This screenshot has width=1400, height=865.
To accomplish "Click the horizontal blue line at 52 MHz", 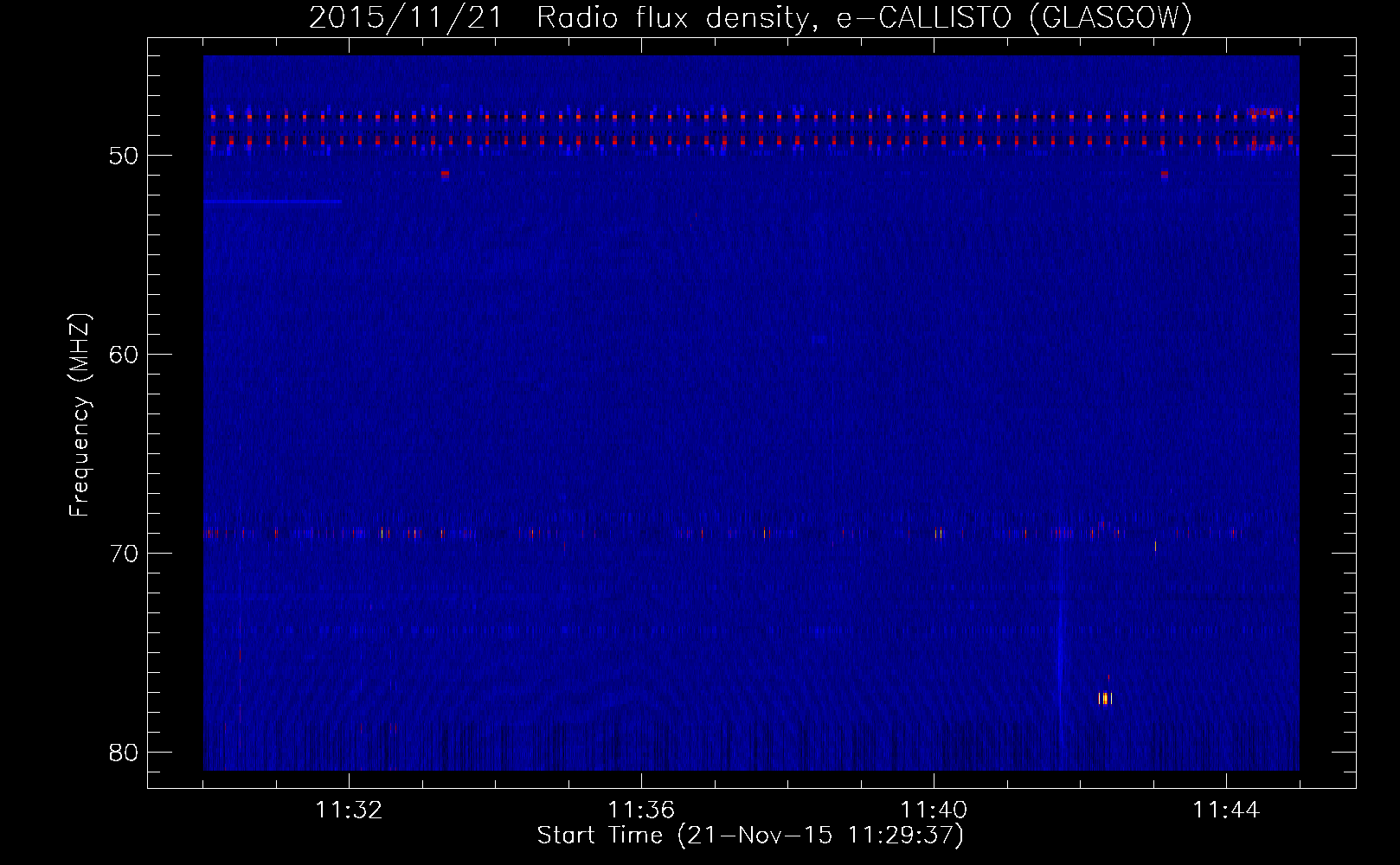I will (273, 201).
